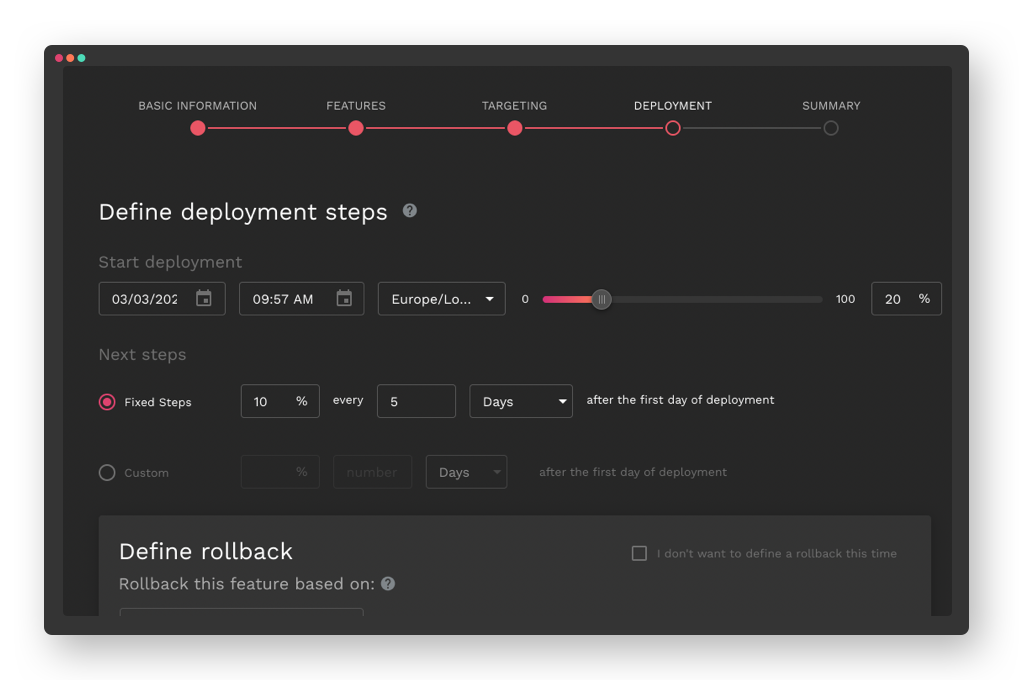Click the "Next steps" label
The height and width of the screenshot is (680, 1024).
click(142, 354)
